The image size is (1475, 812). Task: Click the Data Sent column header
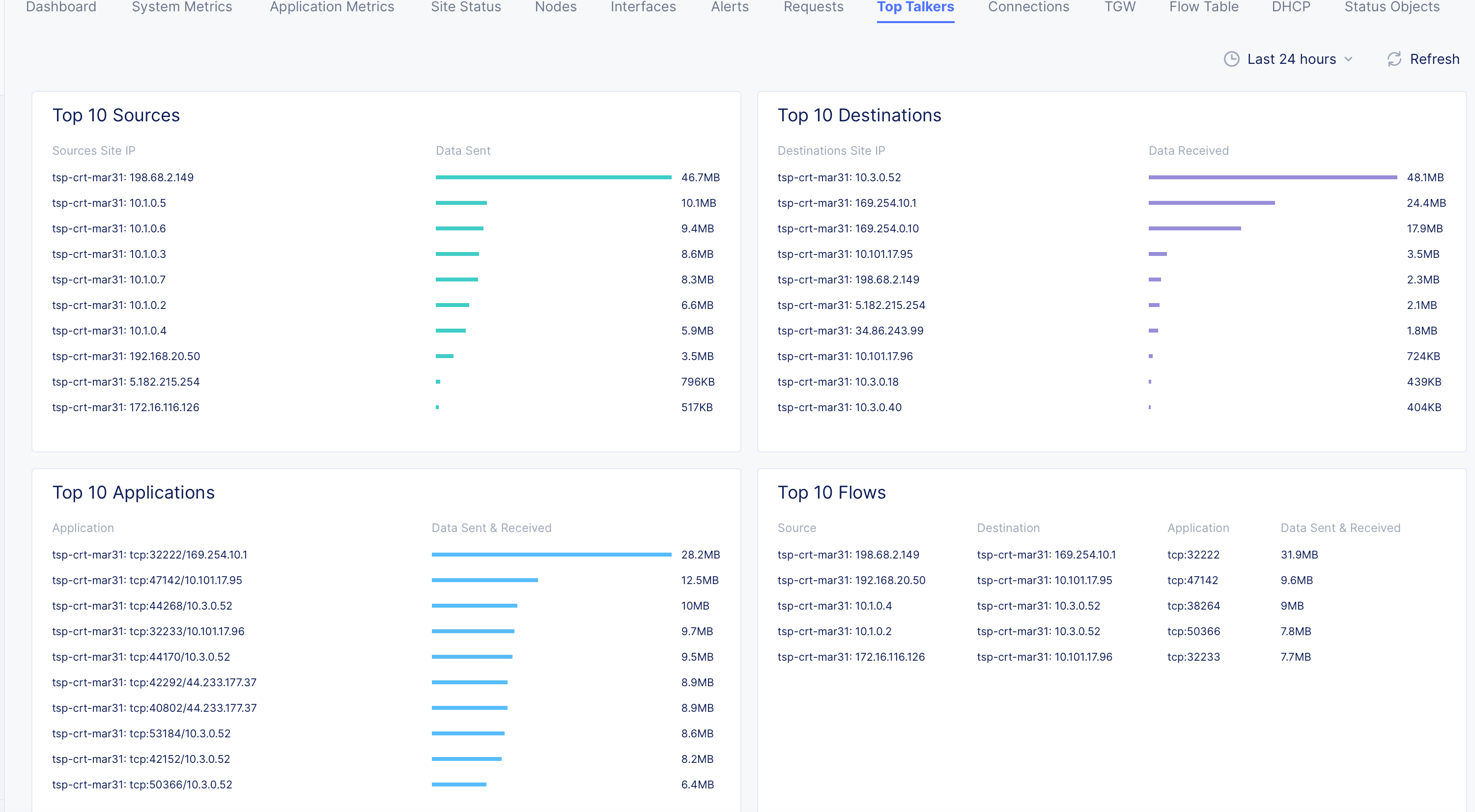(463, 151)
